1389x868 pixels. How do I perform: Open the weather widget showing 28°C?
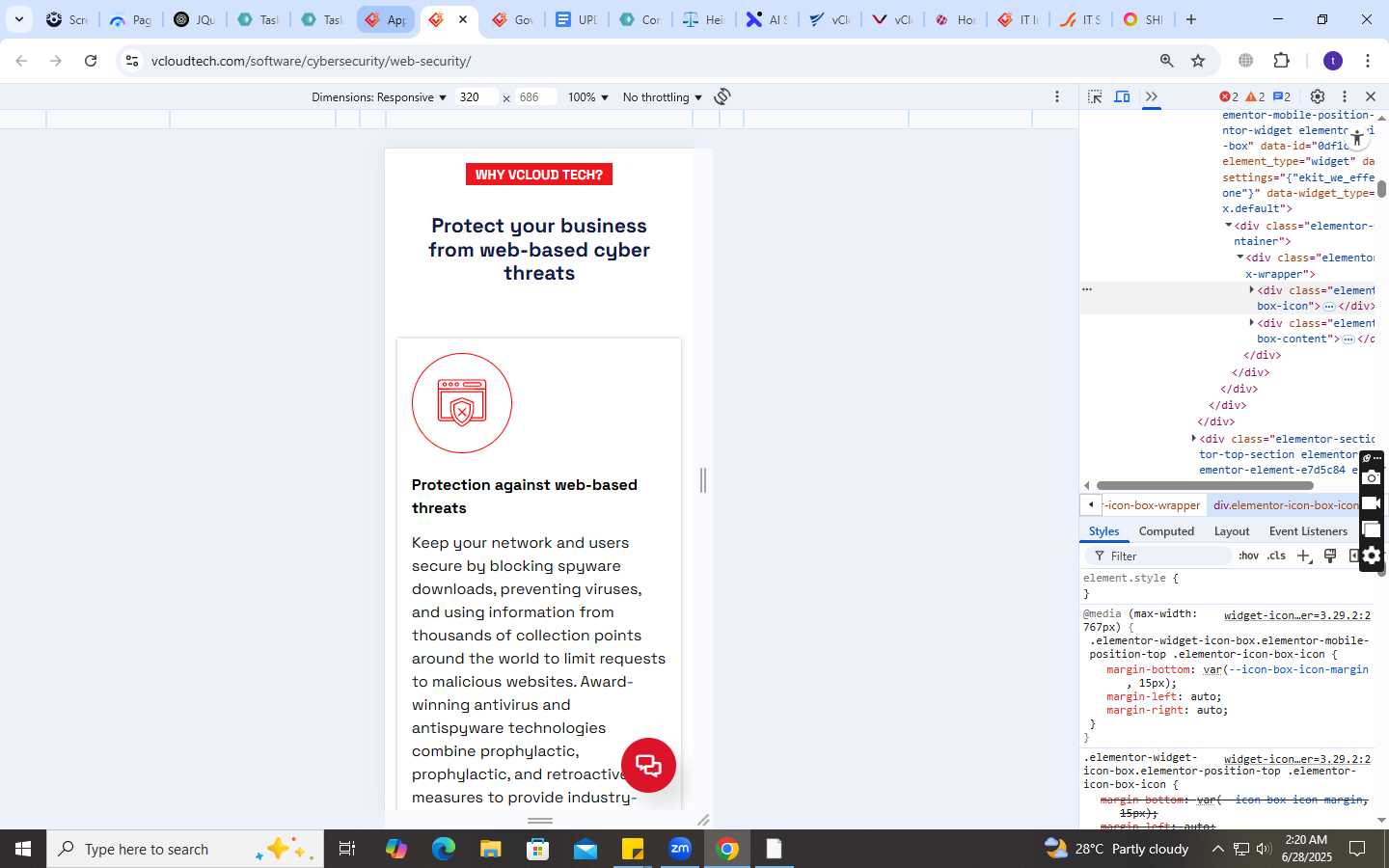coord(1117,849)
